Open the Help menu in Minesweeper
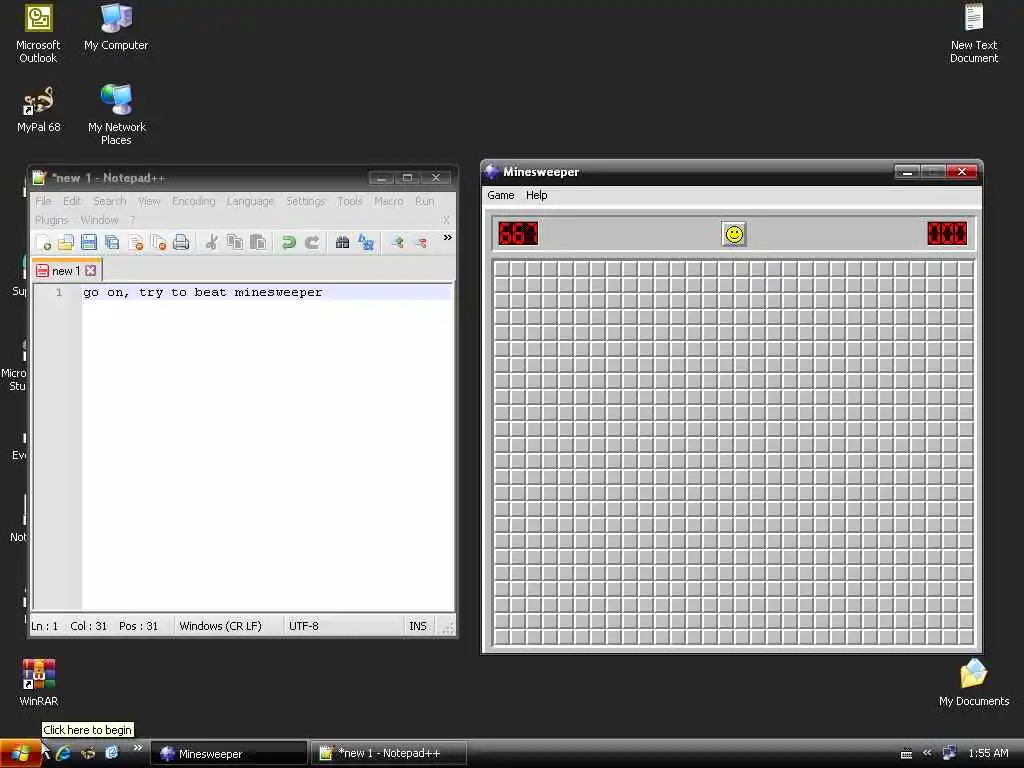The image size is (1024, 768). [x=536, y=195]
